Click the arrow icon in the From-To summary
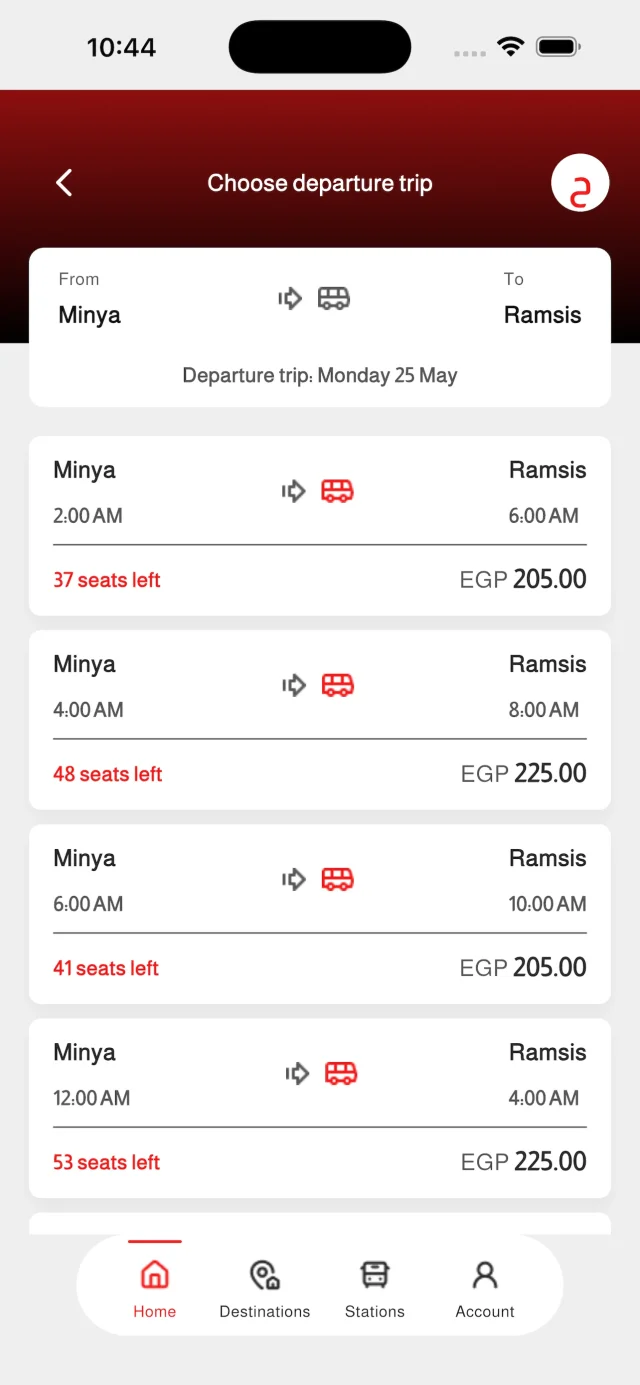The height and width of the screenshot is (1385, 640). coord(290,298)
